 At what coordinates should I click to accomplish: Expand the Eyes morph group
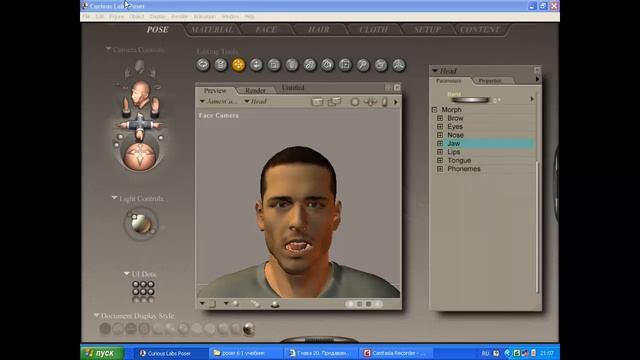[440, 127]
